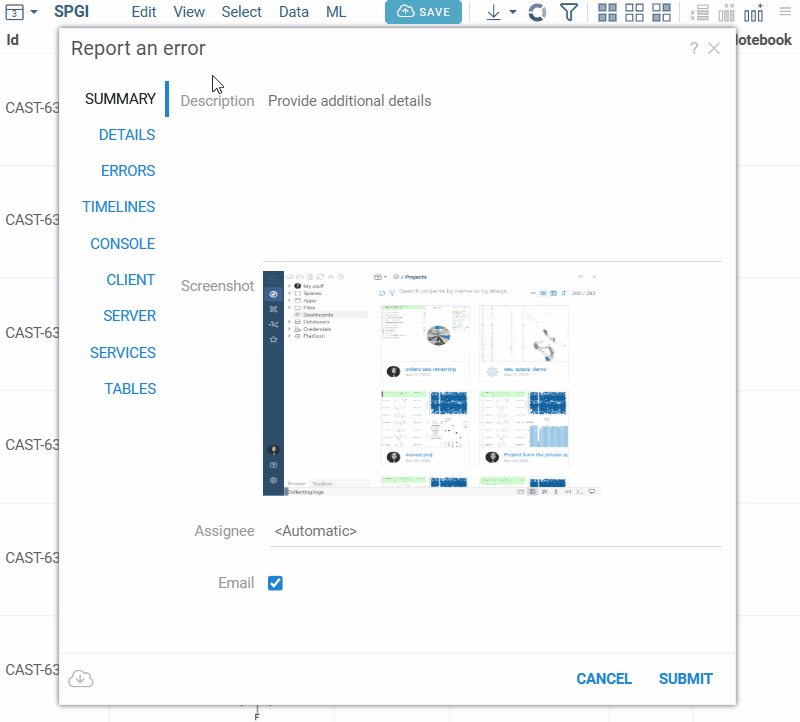Click the CANCEL button
Viewport: 800px width, 722px height.
[x=604, y=679]
